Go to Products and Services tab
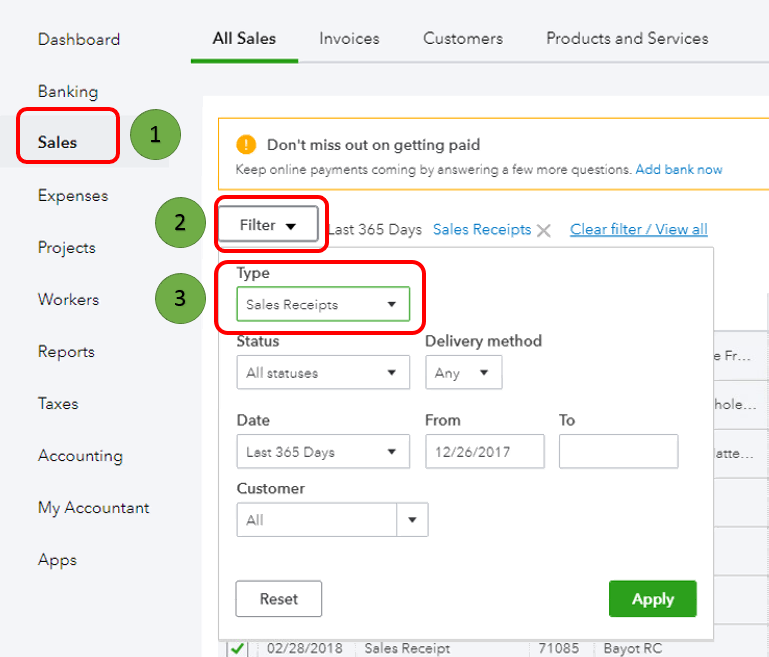Screen dimensions: 769x657 (x=627, y=39)
